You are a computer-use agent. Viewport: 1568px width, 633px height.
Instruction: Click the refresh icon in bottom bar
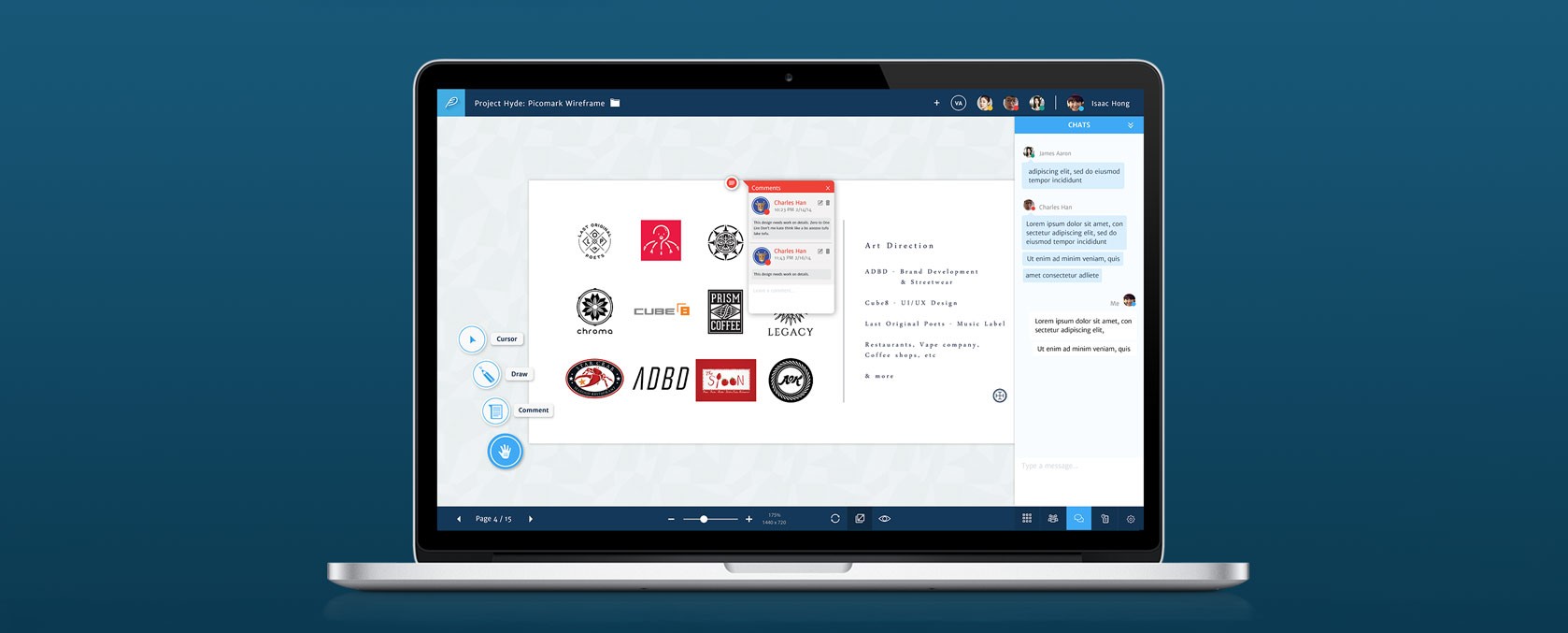click(835, 519)
